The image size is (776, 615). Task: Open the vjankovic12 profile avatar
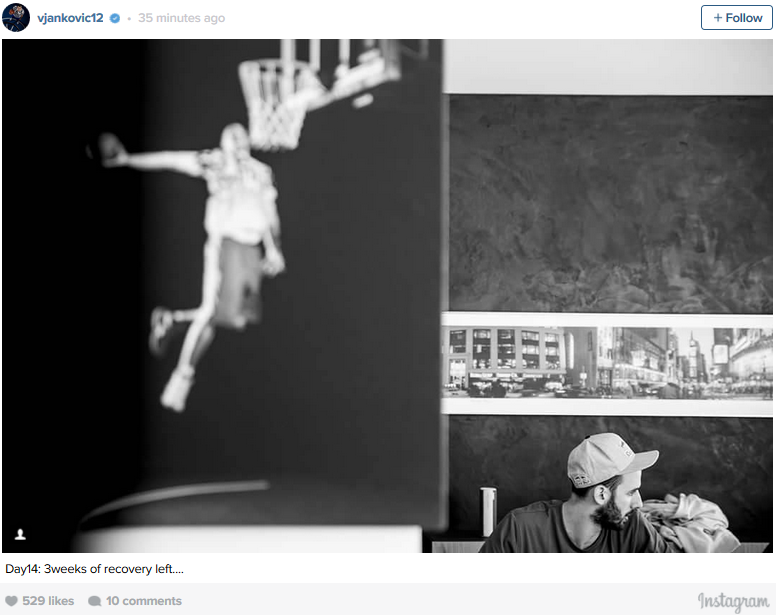click(x=16, y=18)
